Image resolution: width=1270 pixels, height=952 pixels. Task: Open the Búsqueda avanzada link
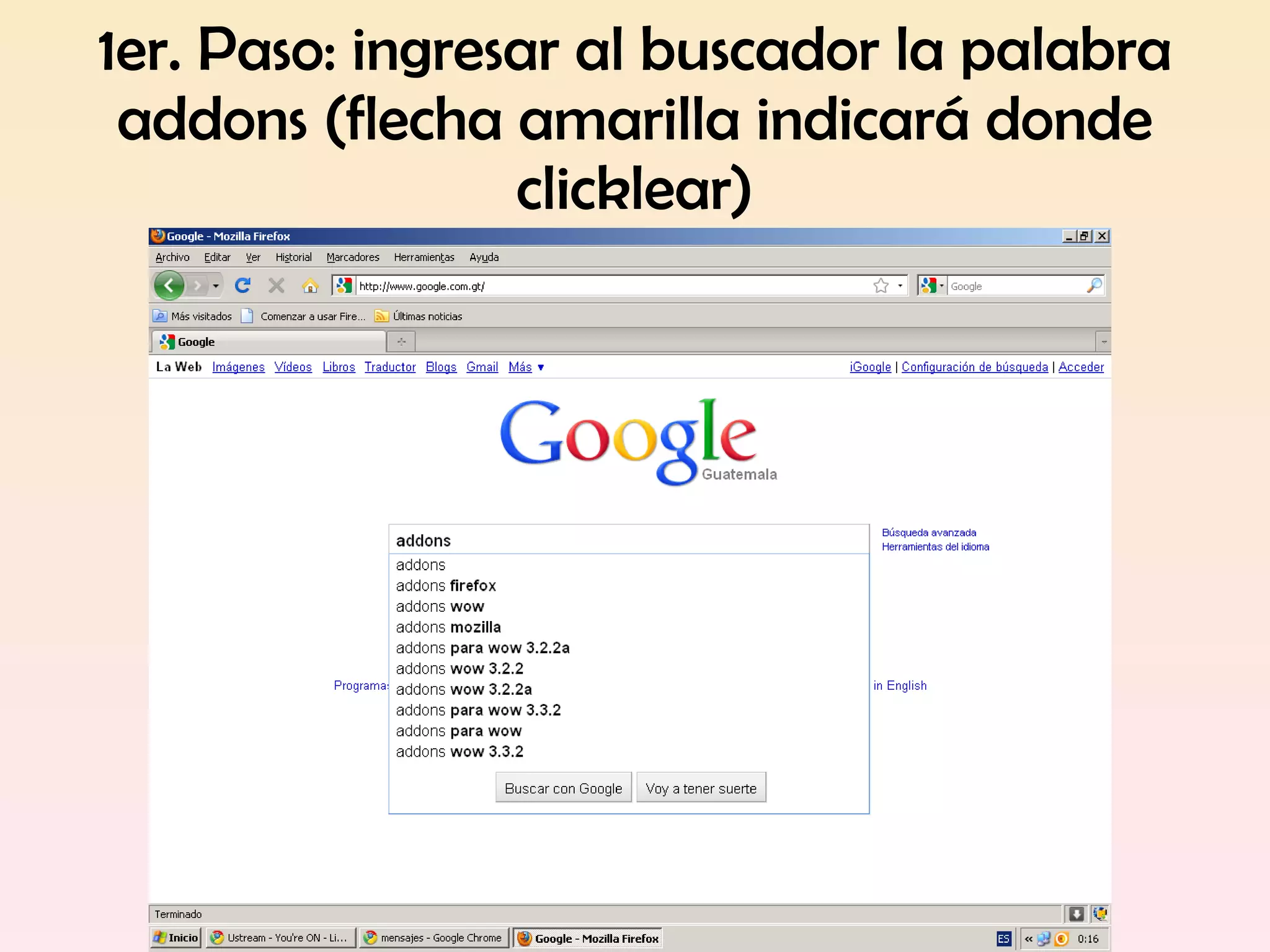click(x=928, y=533)
